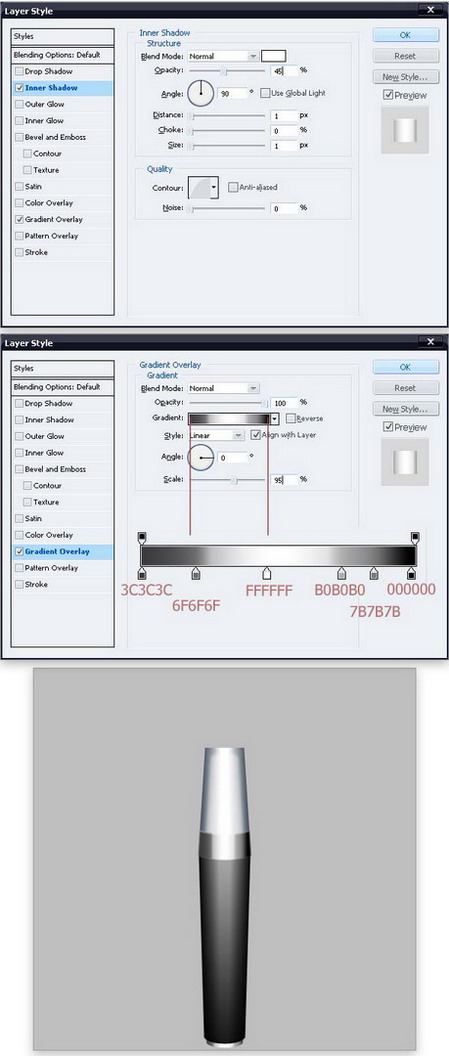Click New Style in the Inner Shadow dialog
Image resolution: width=449 pixels, height=1056 pixels.
pos(405,77)
